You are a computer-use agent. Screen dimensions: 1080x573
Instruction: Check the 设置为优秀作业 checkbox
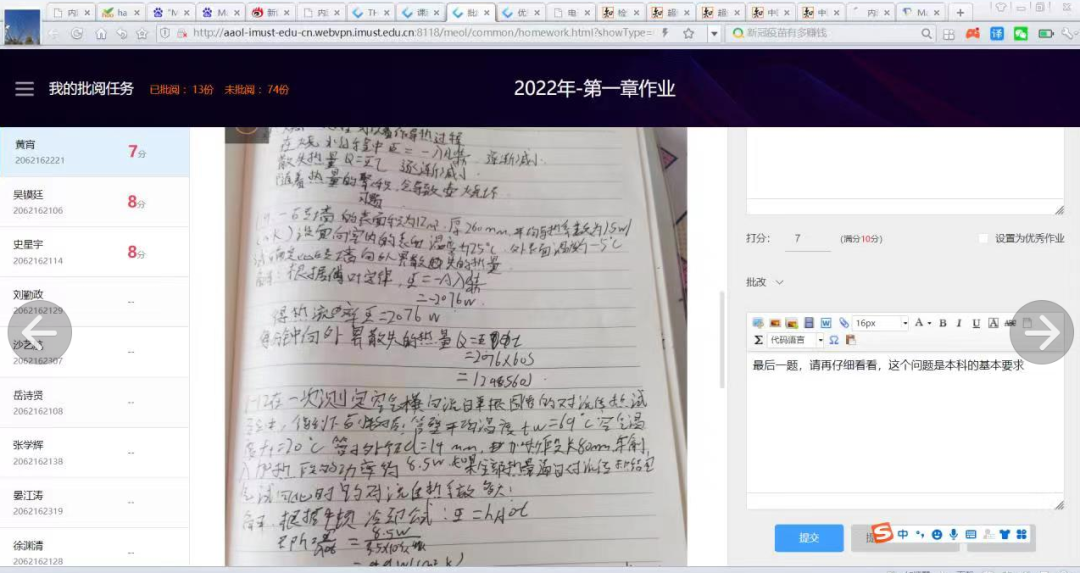[984, 239]
